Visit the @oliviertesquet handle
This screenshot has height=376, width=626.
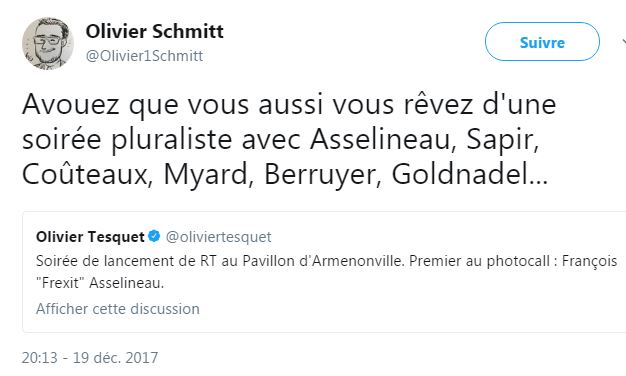click(x=218, y=237)
